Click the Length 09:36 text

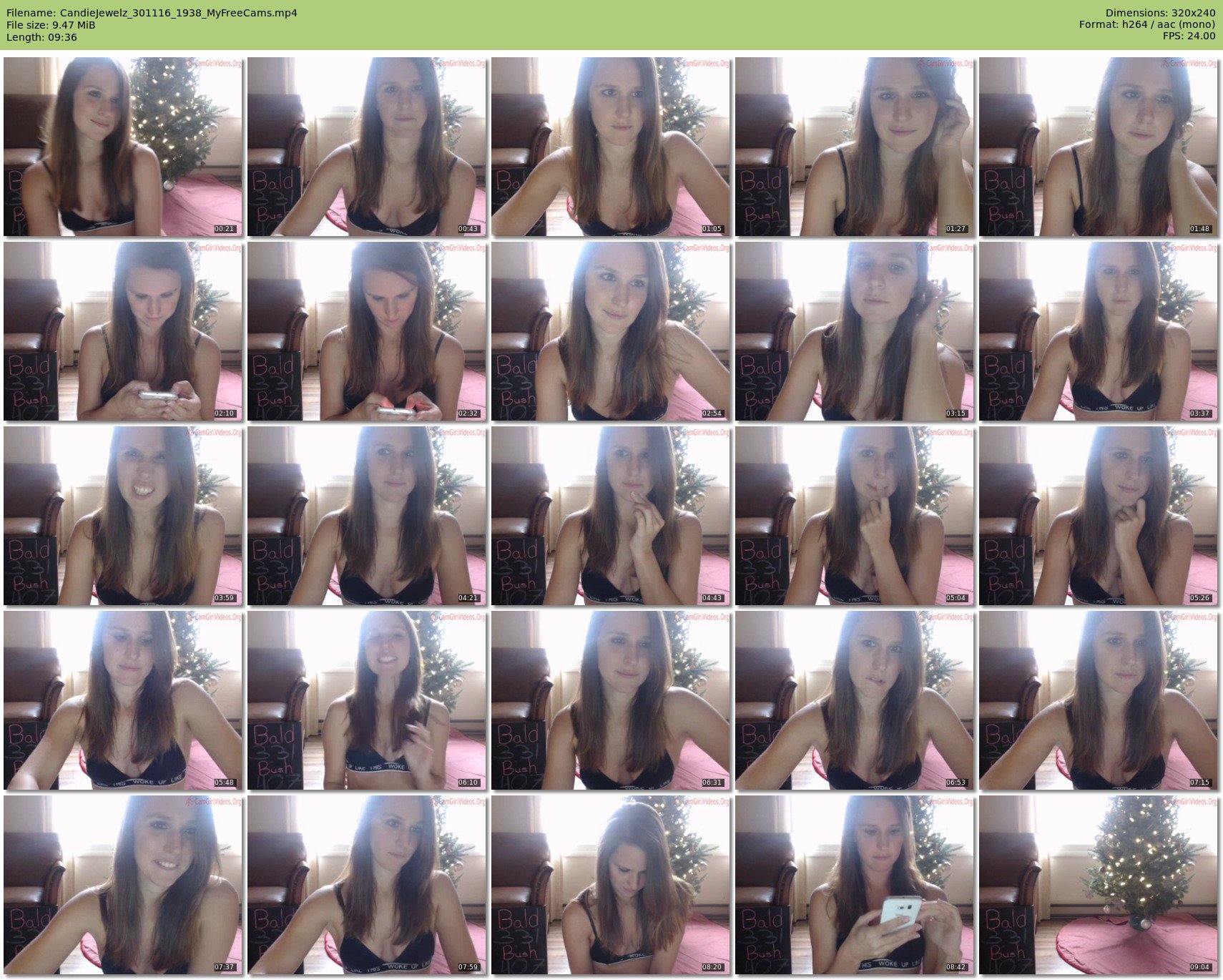[41, 37]
